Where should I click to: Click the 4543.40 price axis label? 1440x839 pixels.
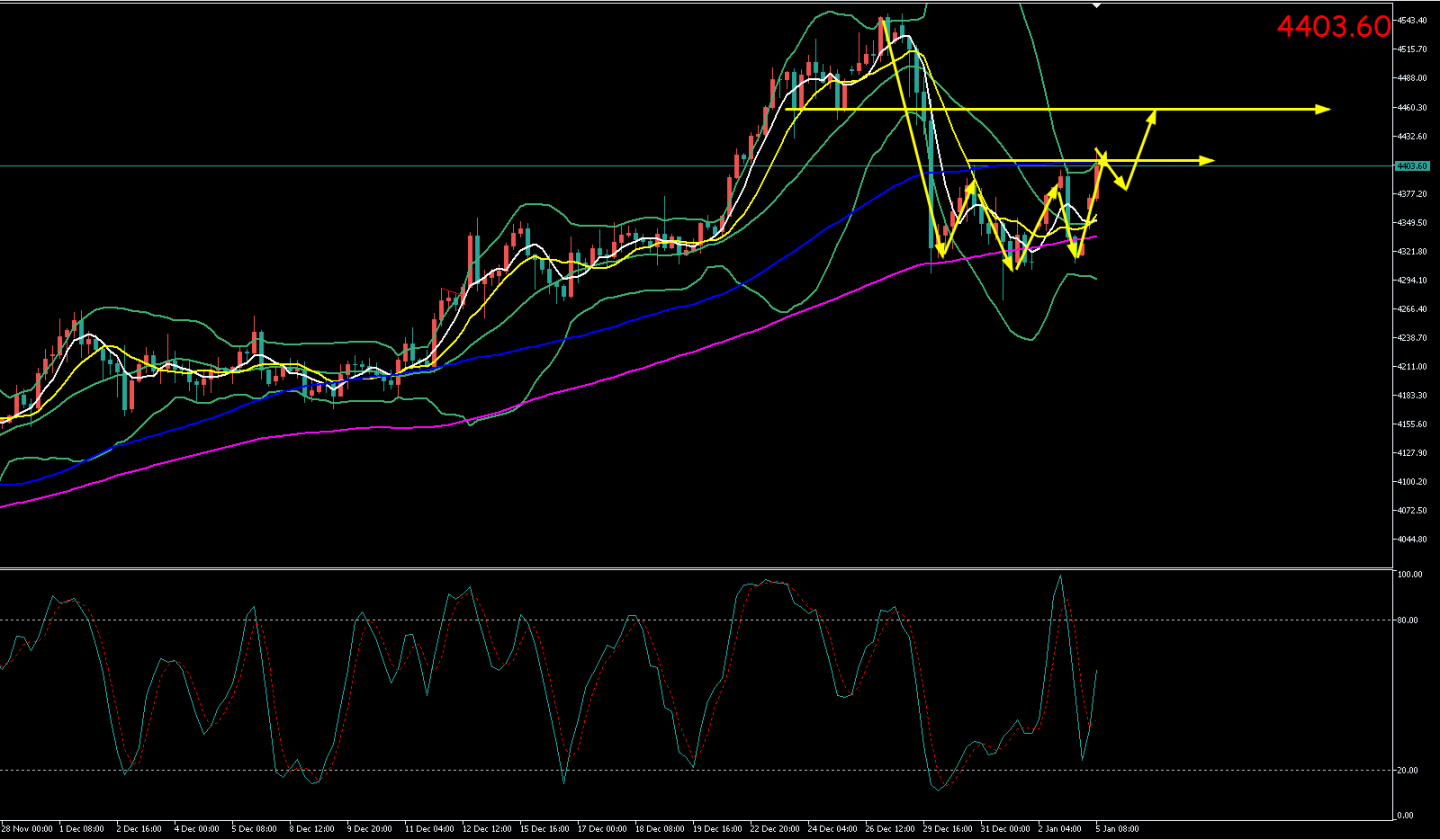[x=1412, y=21]
